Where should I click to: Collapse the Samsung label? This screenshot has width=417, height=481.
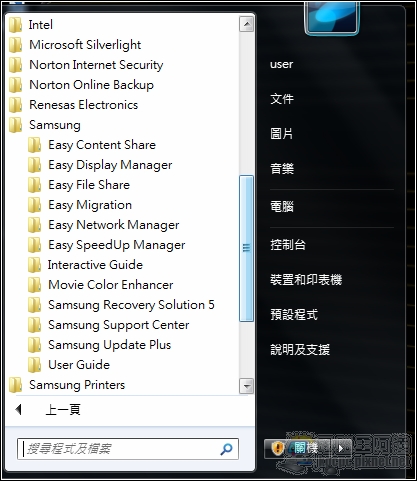click(55, 125)
